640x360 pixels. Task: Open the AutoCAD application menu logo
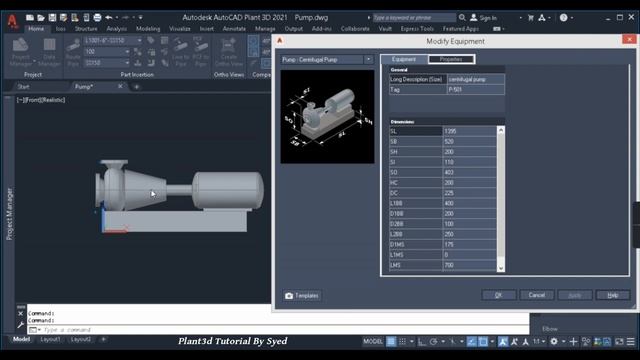click(12, 21)
